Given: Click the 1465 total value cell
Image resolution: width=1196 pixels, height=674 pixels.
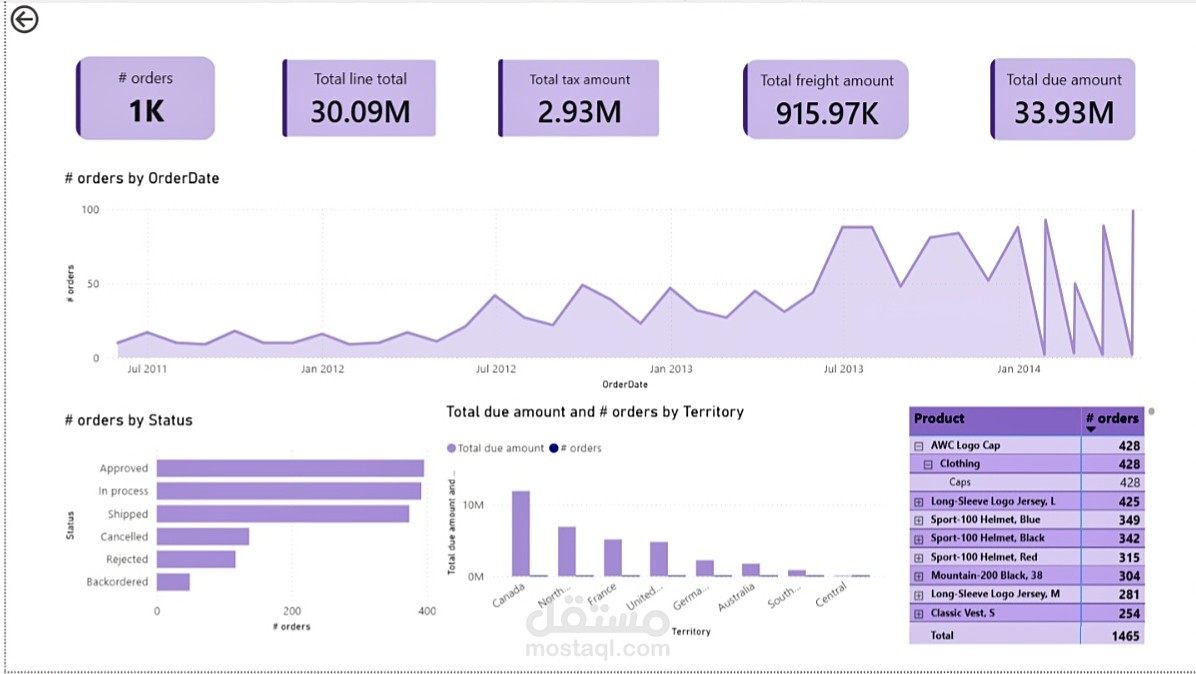Looking at the screenshot, I should click(x=1126, y=636).
